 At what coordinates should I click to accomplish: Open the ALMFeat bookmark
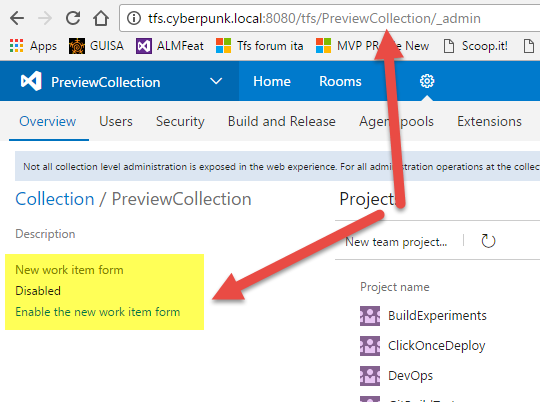tap(170, 46)
